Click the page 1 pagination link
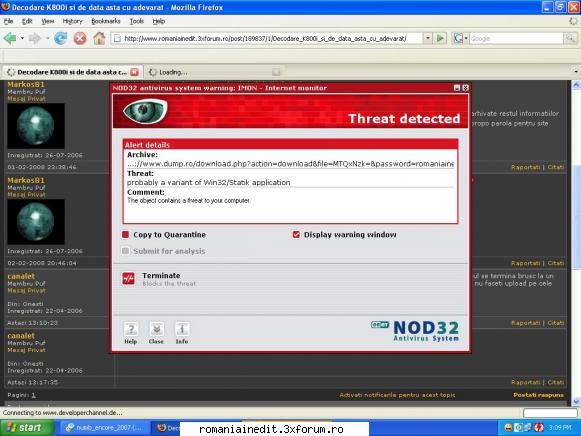The image size is (581, 436). pyautogui.click(x=33, y=395)
